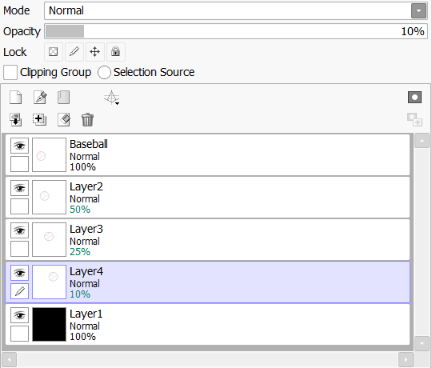Click the clear layer eraser icon
This screenshot has height=368, width=431.
pos(64,120)
